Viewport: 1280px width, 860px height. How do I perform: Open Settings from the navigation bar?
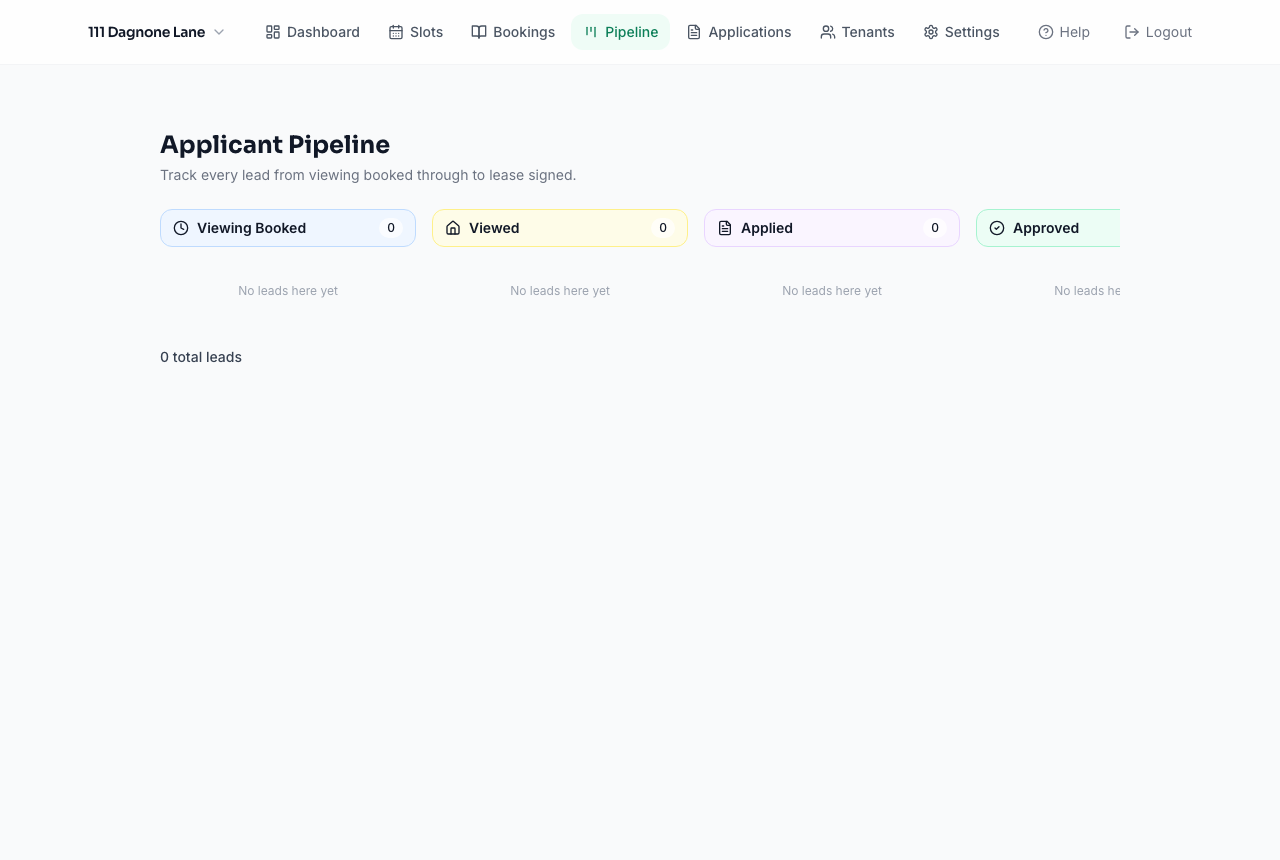[961, 32]
